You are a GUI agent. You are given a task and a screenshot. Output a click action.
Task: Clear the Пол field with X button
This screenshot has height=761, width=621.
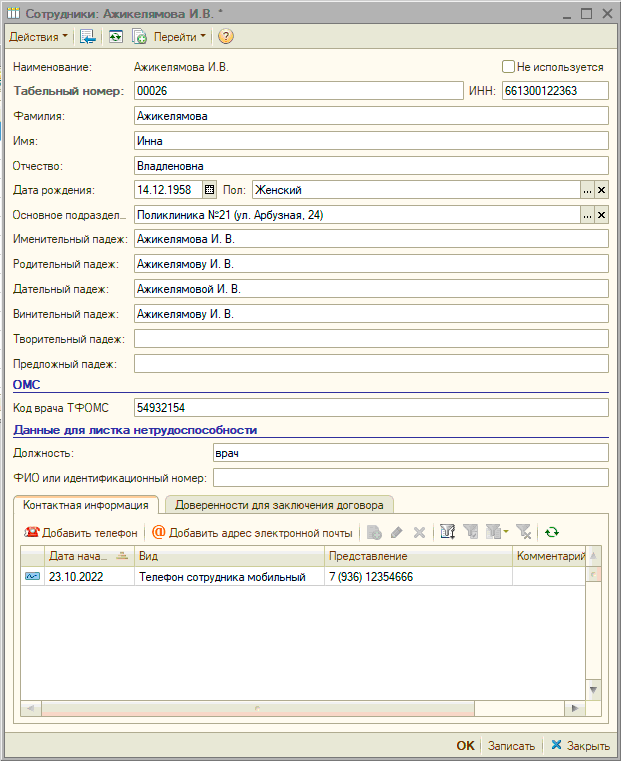[x=601, y=189]
